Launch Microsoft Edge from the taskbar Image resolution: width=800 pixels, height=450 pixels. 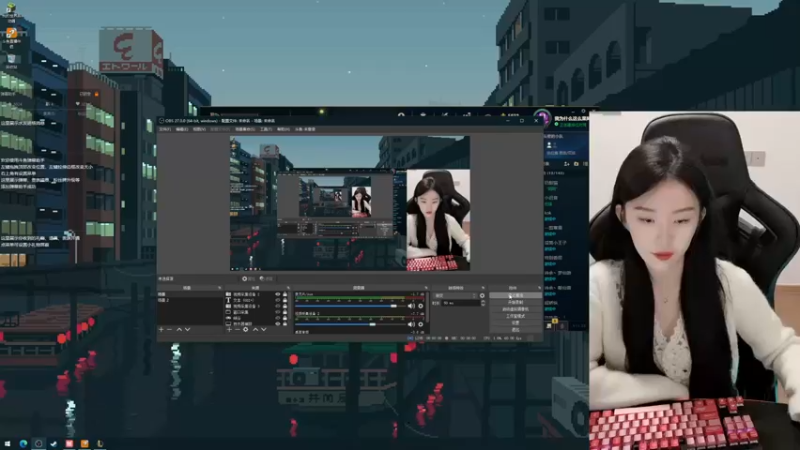[23, 443]
